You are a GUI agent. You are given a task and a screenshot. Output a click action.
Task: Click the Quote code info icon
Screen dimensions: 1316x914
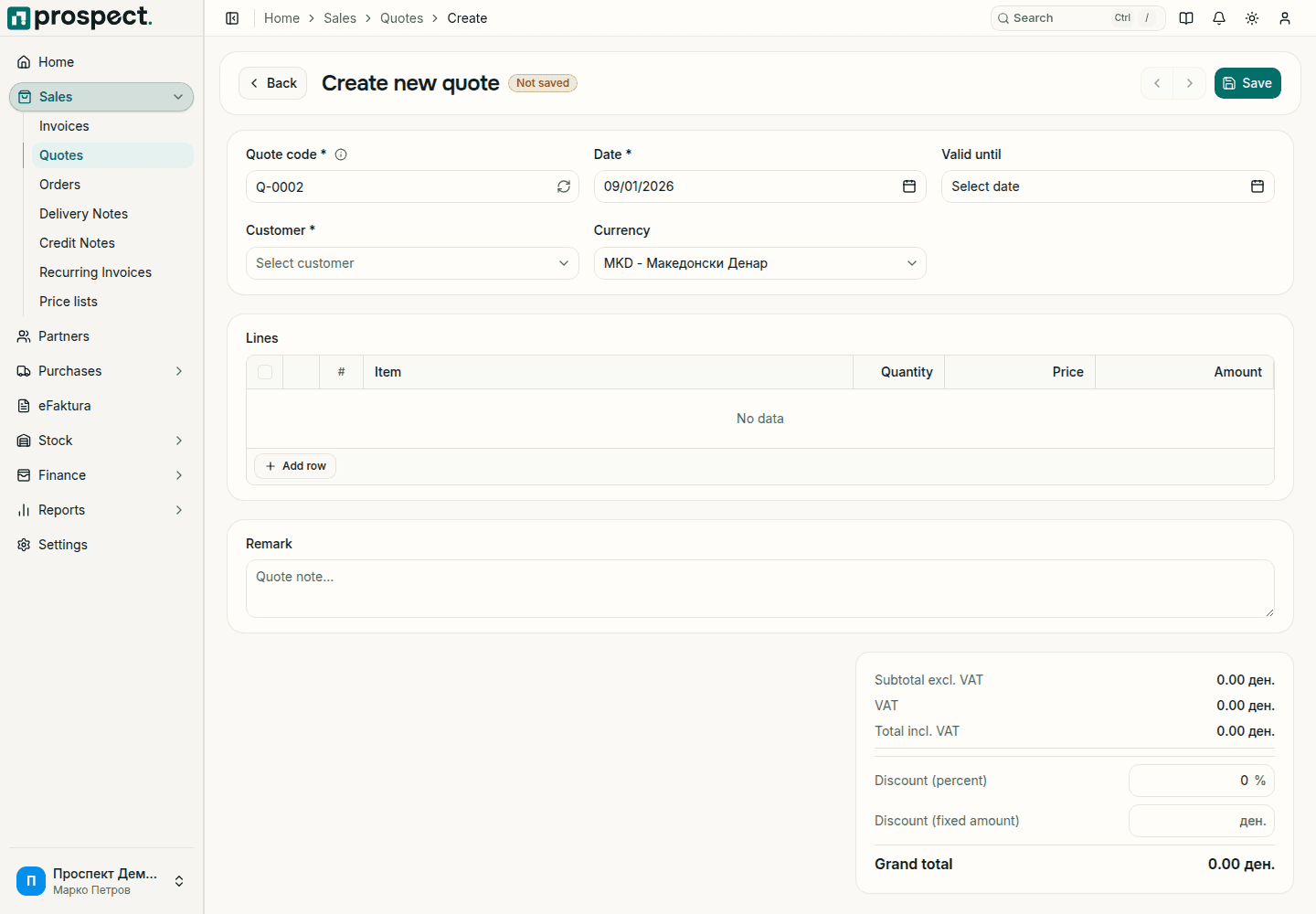(341, 154)
